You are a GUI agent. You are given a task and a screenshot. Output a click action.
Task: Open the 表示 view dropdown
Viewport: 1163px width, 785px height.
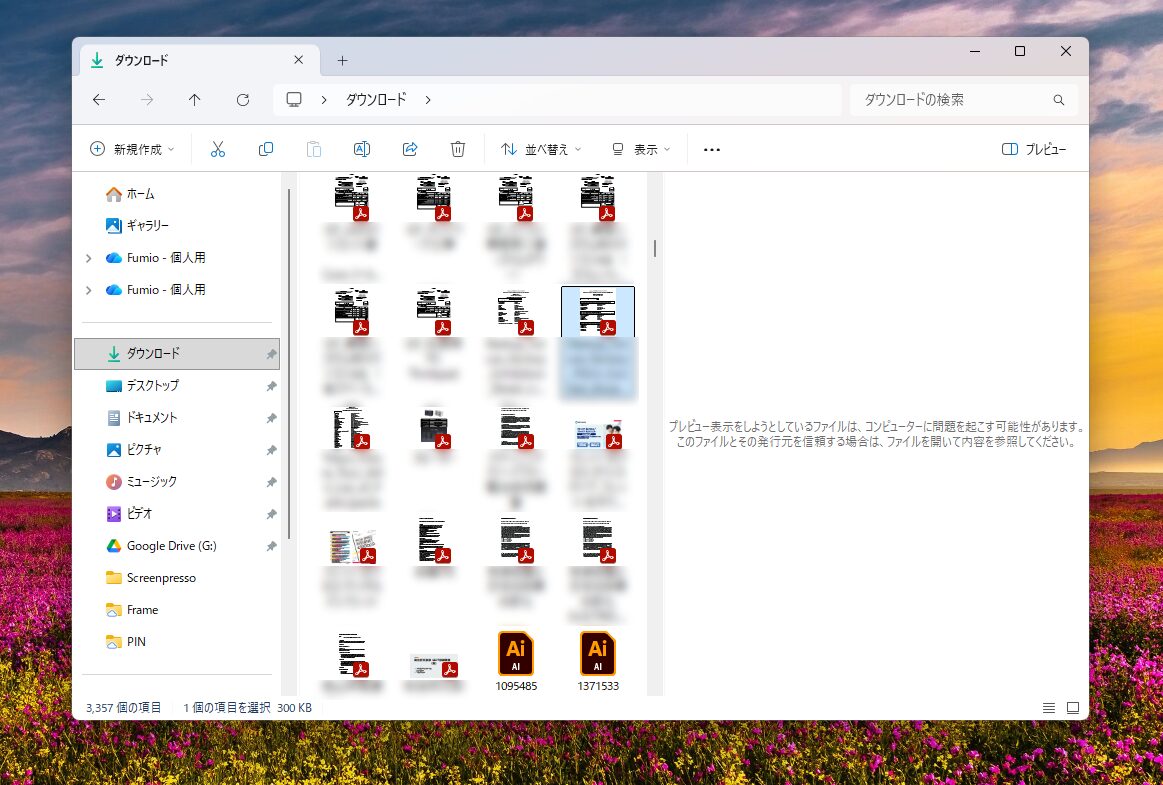[641, 149]
